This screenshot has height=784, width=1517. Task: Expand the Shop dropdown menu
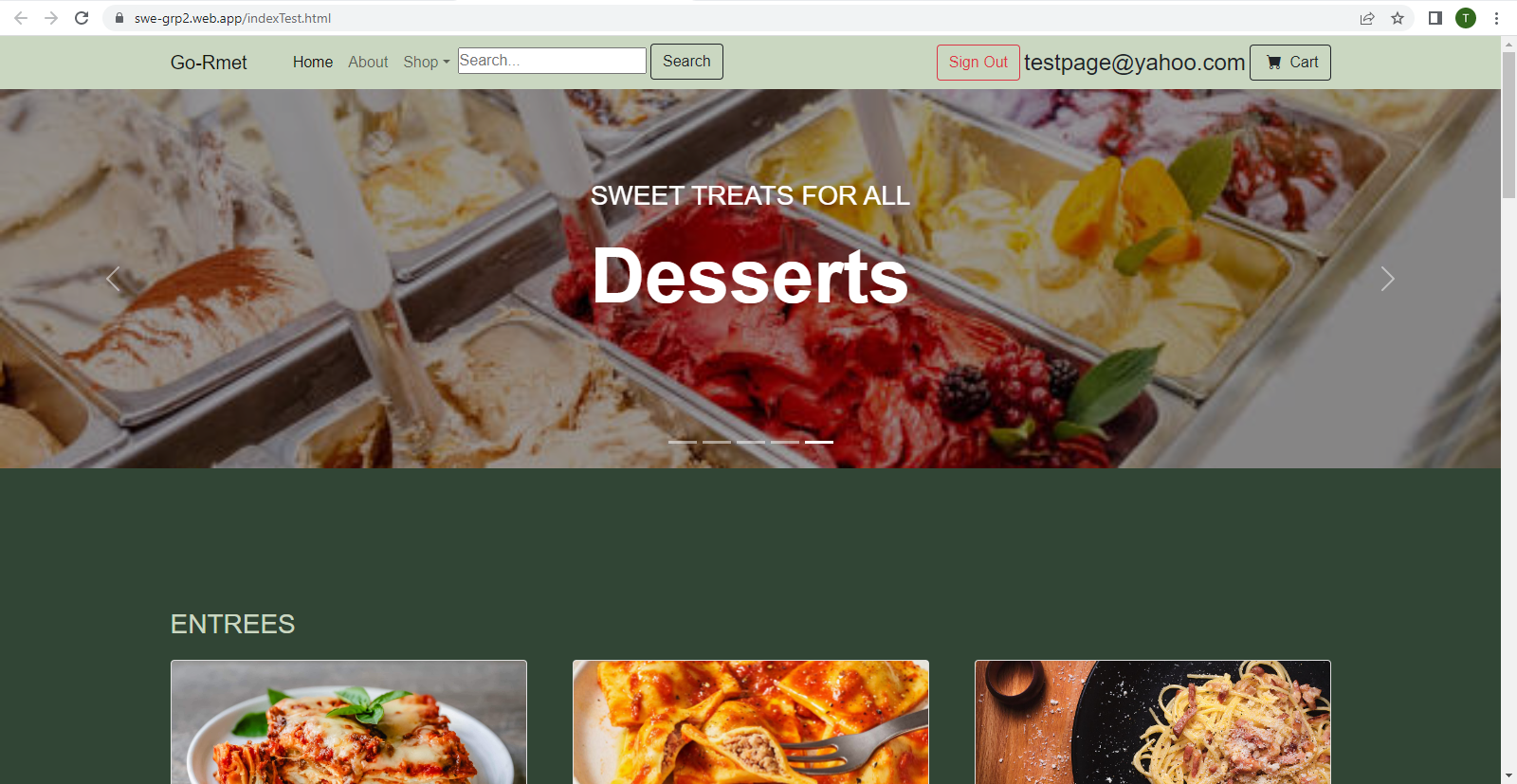[427, 62]
